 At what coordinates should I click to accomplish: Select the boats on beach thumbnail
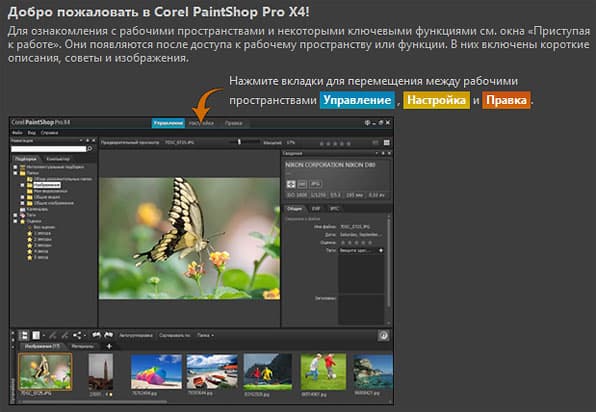pyautogui.click(x=212, y=372)
